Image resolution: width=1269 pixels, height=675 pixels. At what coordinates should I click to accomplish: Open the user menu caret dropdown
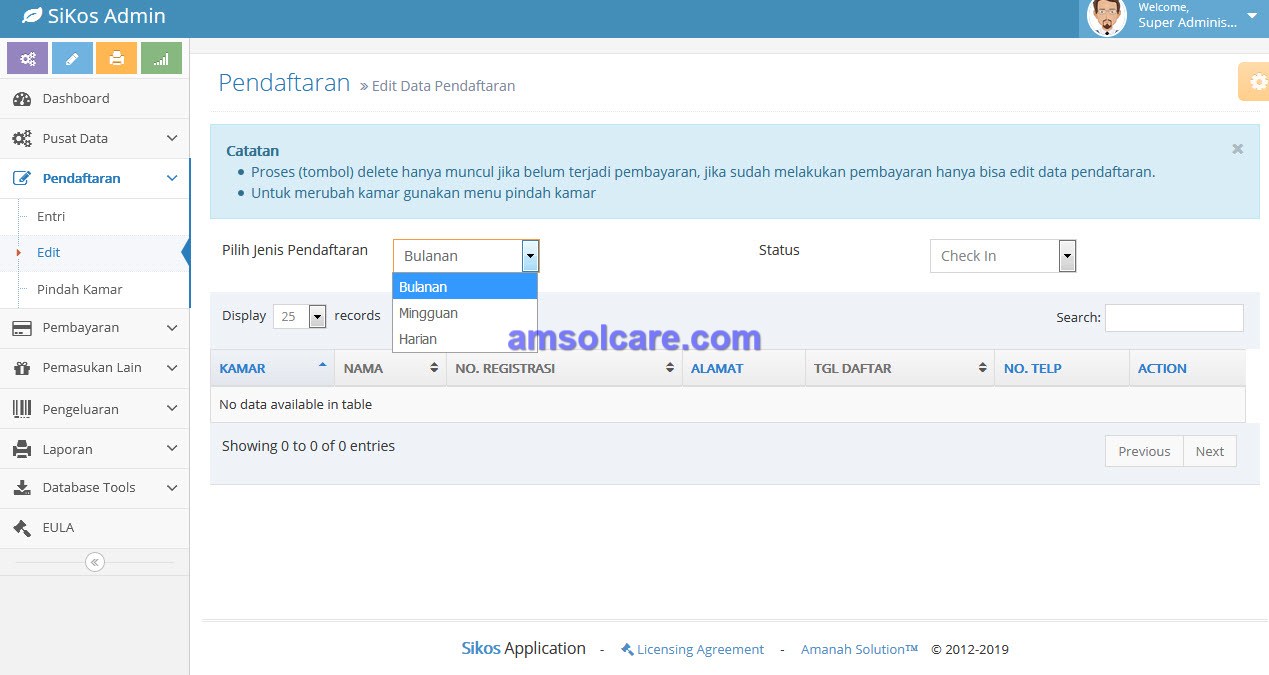[1252, 16]
